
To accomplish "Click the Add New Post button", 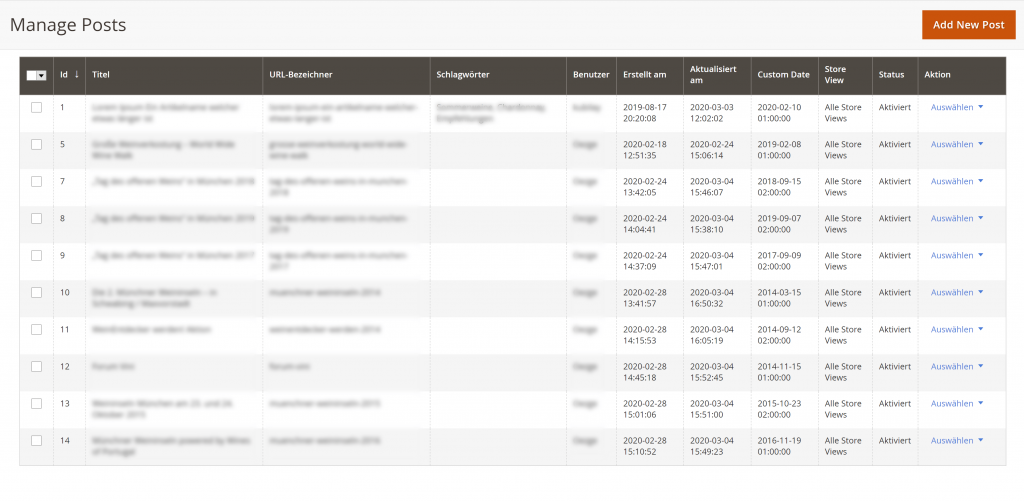I will [x=968, y=25].
